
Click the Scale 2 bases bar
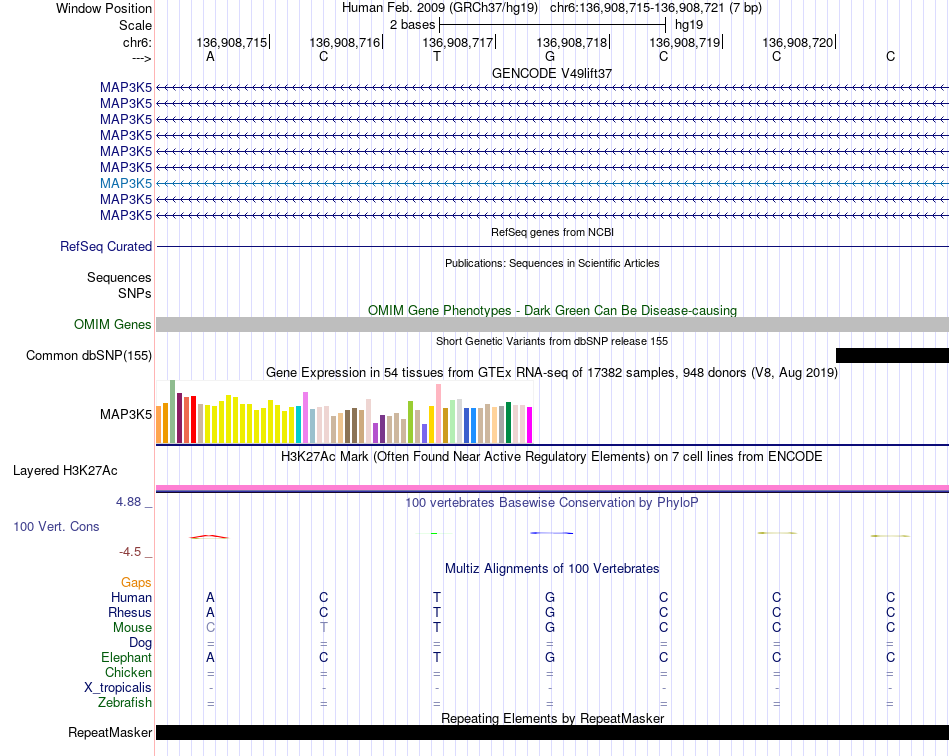coord(552,25)
